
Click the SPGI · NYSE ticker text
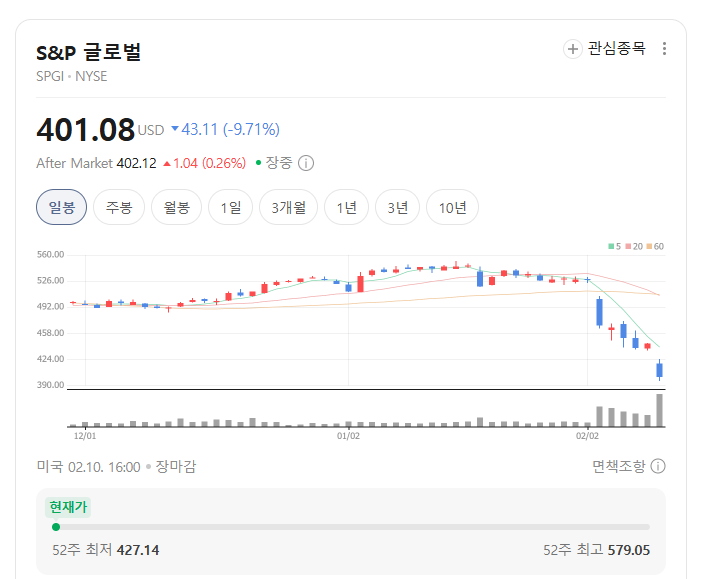pos(72,76)
